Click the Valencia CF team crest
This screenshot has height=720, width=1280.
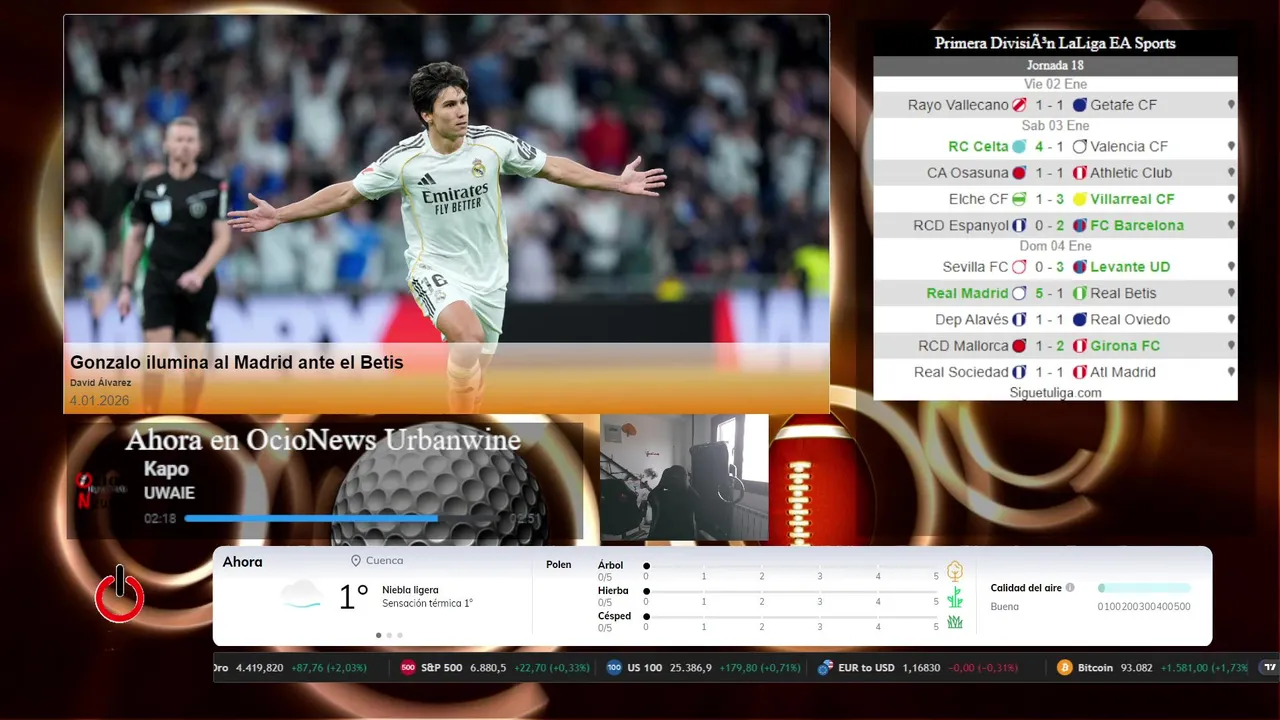[1080, 146]
